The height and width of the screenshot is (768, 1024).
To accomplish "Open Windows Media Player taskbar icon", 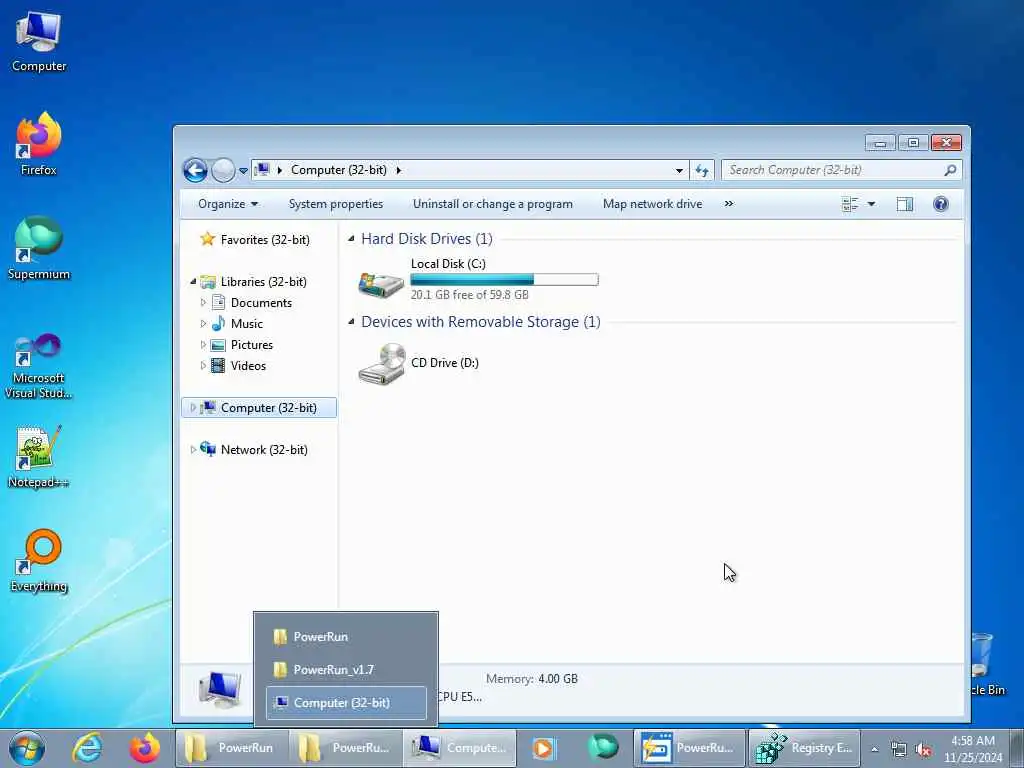I will tap(543, 748).
